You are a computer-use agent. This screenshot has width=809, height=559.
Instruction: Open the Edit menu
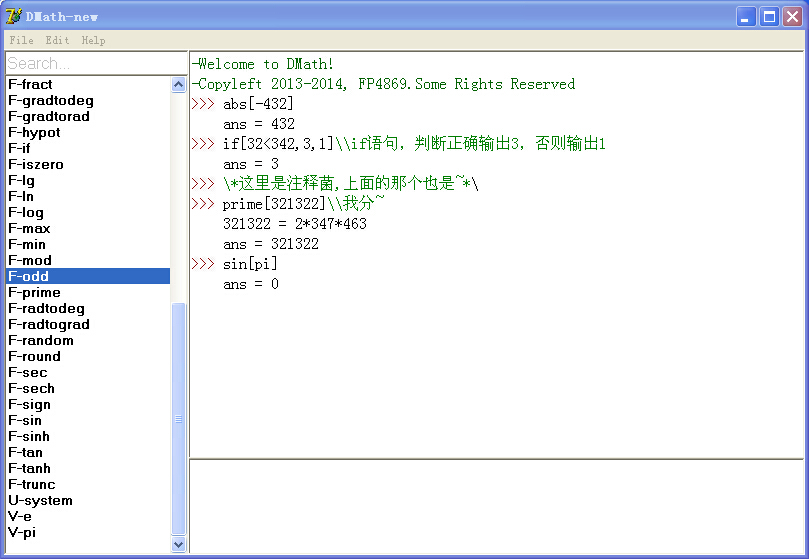(57, 40)
